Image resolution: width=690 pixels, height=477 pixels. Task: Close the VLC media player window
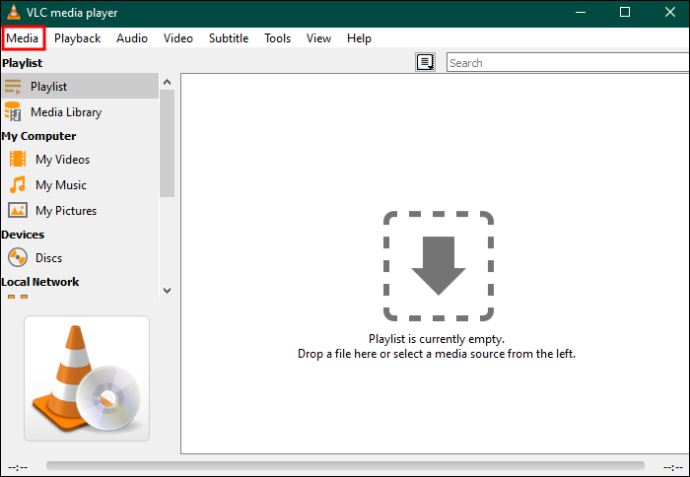[670, 12]
